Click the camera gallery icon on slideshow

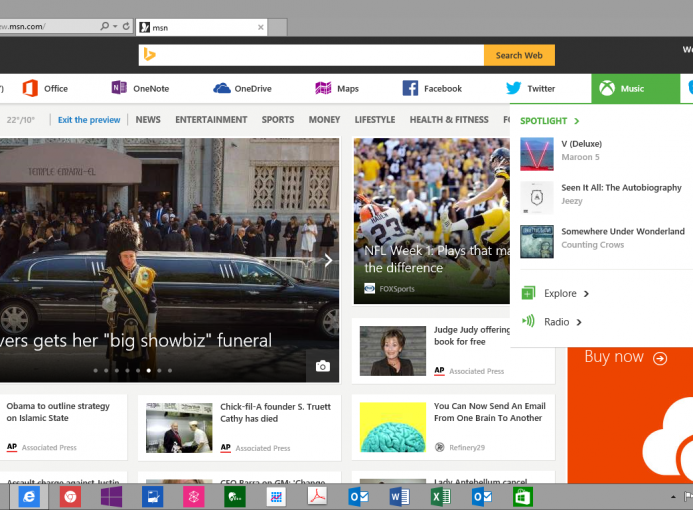[x=323, y=366]
